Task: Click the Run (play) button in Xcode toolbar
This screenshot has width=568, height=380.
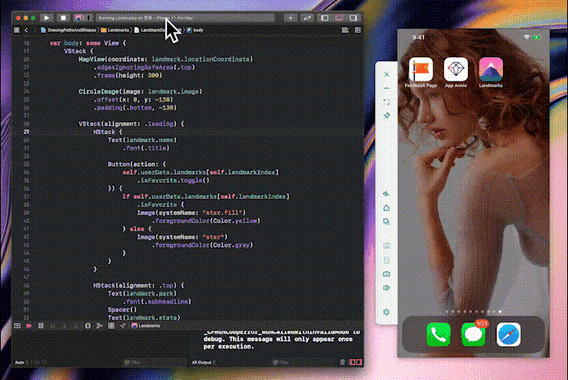Action: pos(46,18)
